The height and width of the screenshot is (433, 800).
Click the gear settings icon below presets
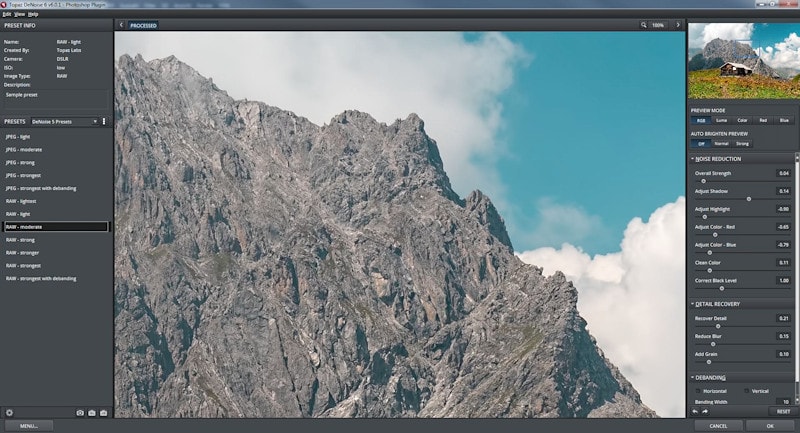(x=9, y=412)
